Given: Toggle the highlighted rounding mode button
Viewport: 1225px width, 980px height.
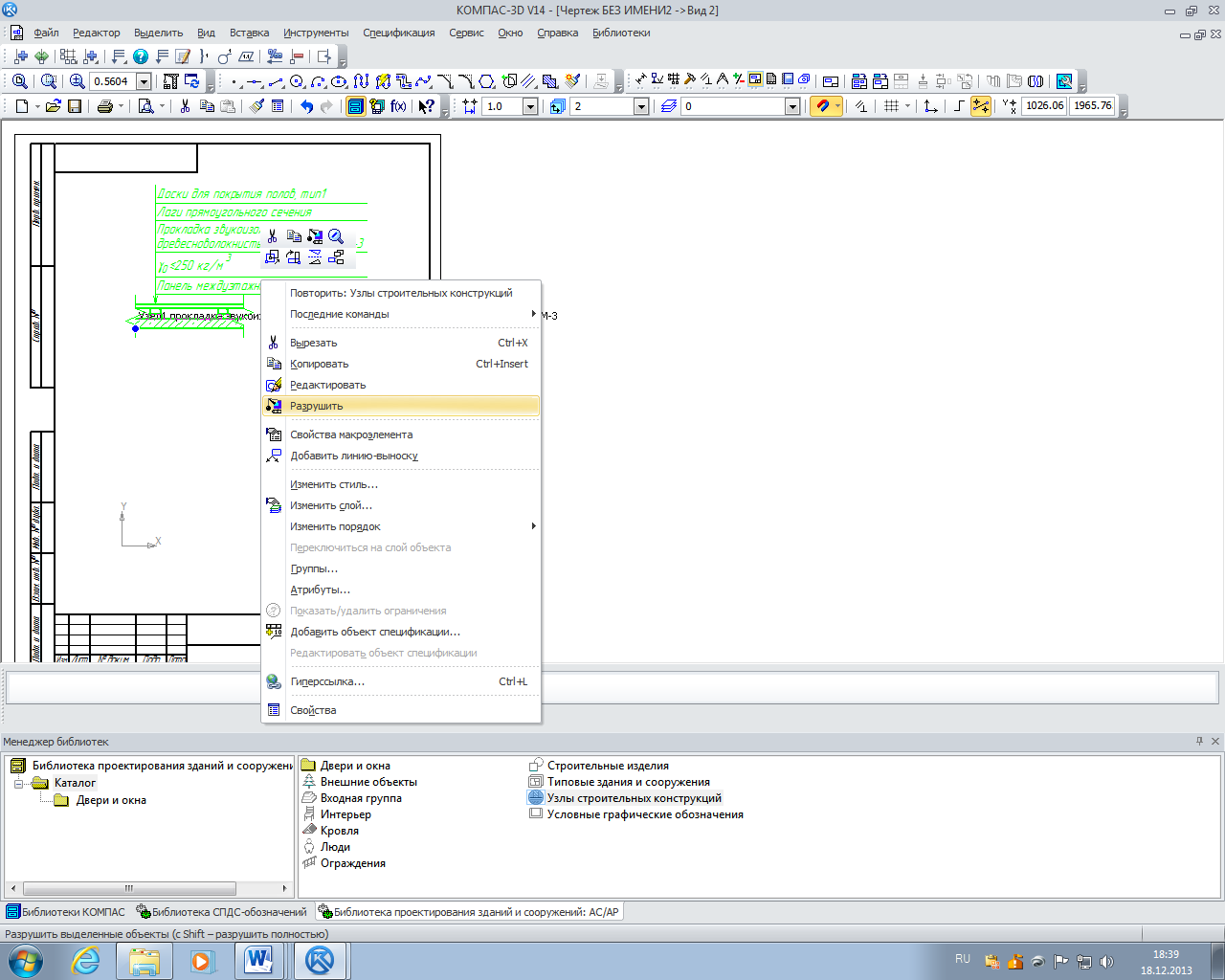Looking at the screenshot, I should (x=981, y=106).
